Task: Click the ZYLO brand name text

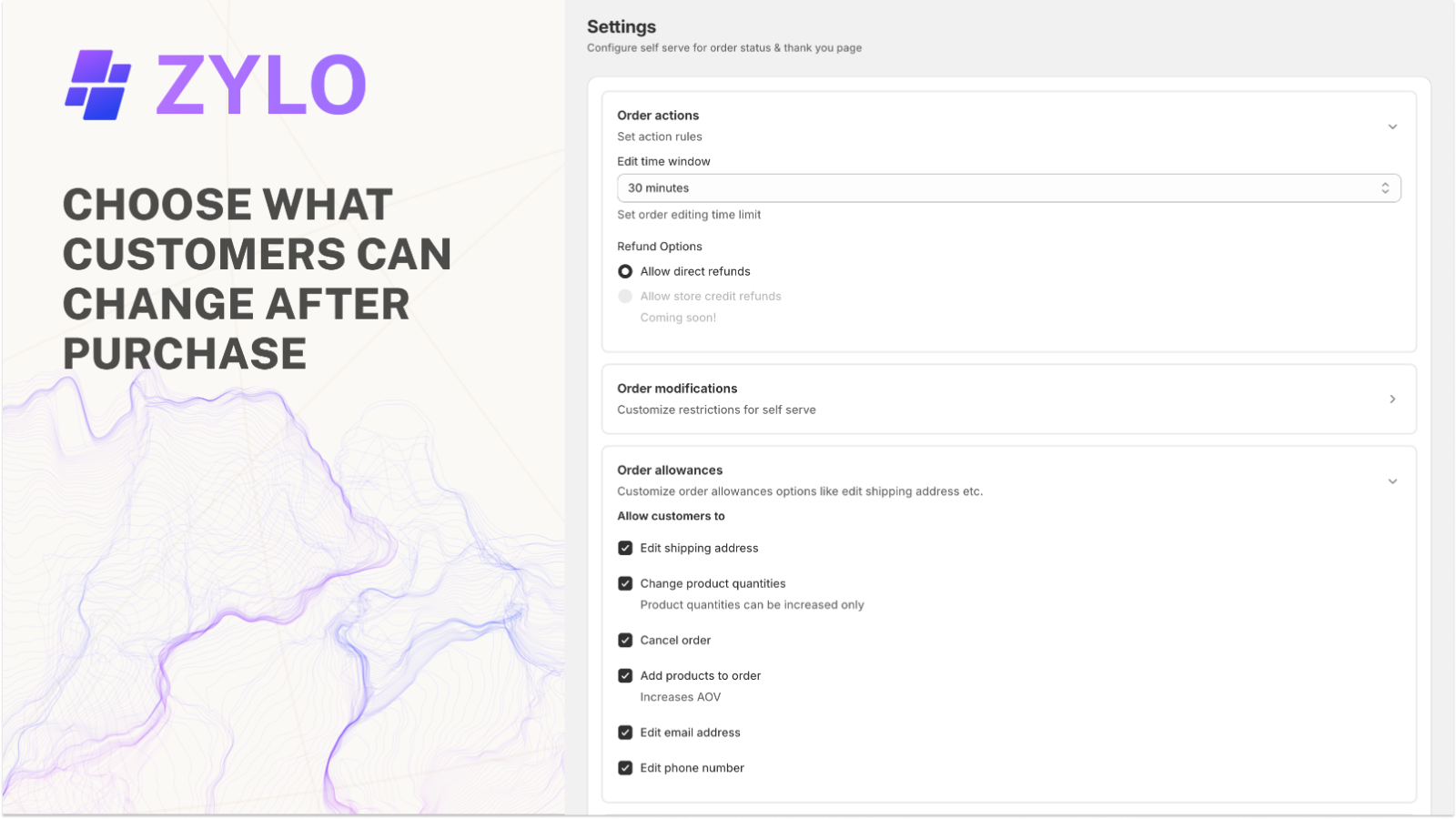Action: click(x=261, y=86)
